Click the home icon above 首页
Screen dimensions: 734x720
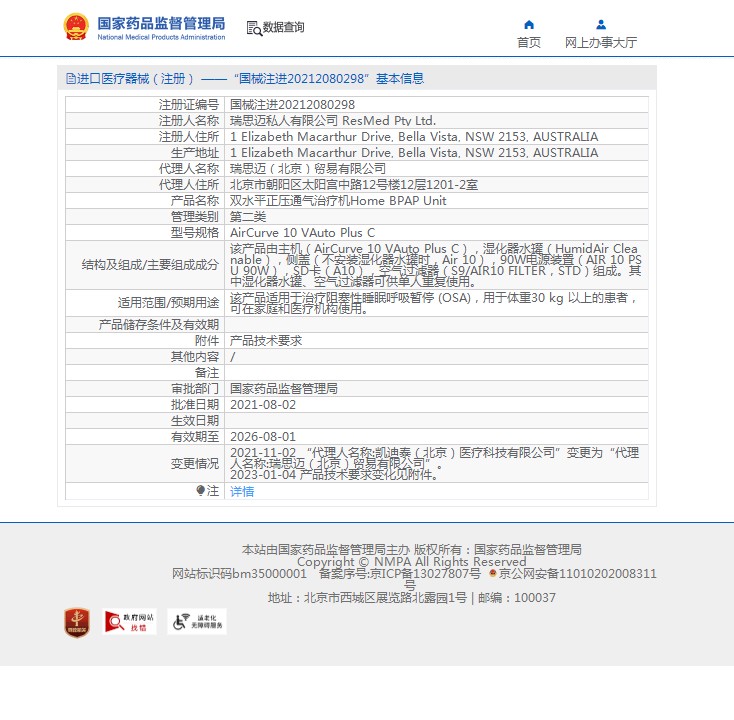click(529, 24)
